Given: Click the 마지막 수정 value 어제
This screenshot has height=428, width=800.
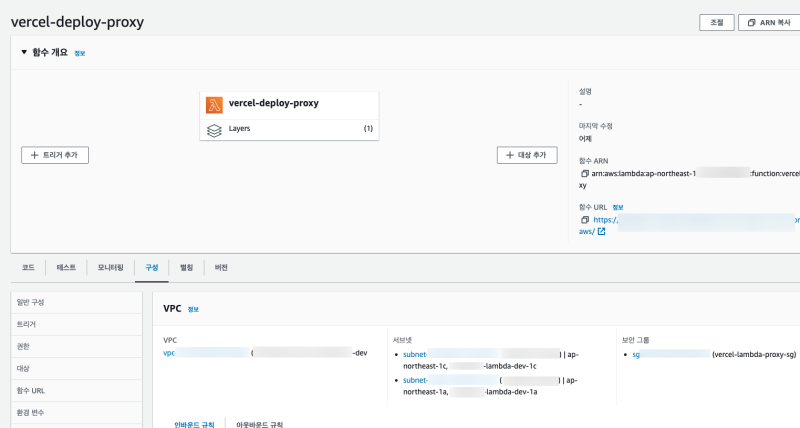Looking at the screenshot, I should click(x=585, y=139).
